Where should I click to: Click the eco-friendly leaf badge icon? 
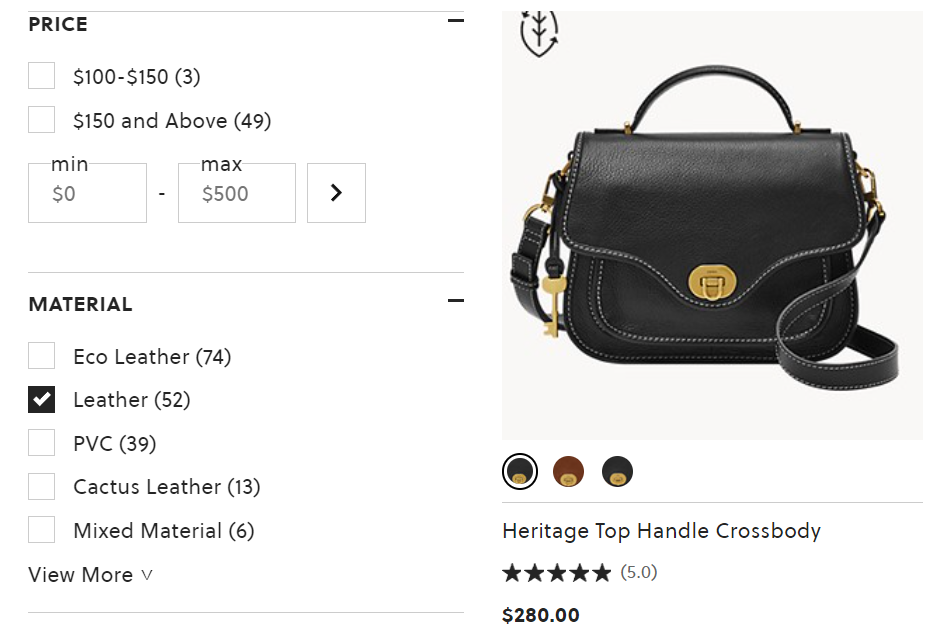point(539,31)
